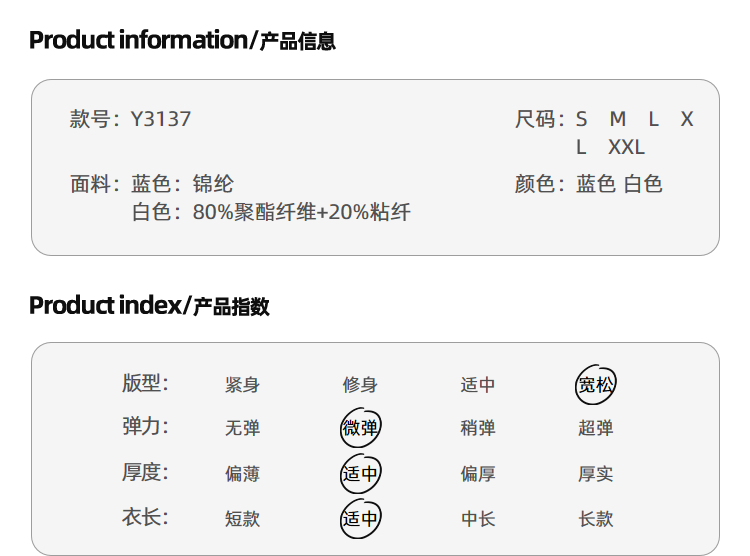Select the 偏薄 thickness option

[242, 474]
